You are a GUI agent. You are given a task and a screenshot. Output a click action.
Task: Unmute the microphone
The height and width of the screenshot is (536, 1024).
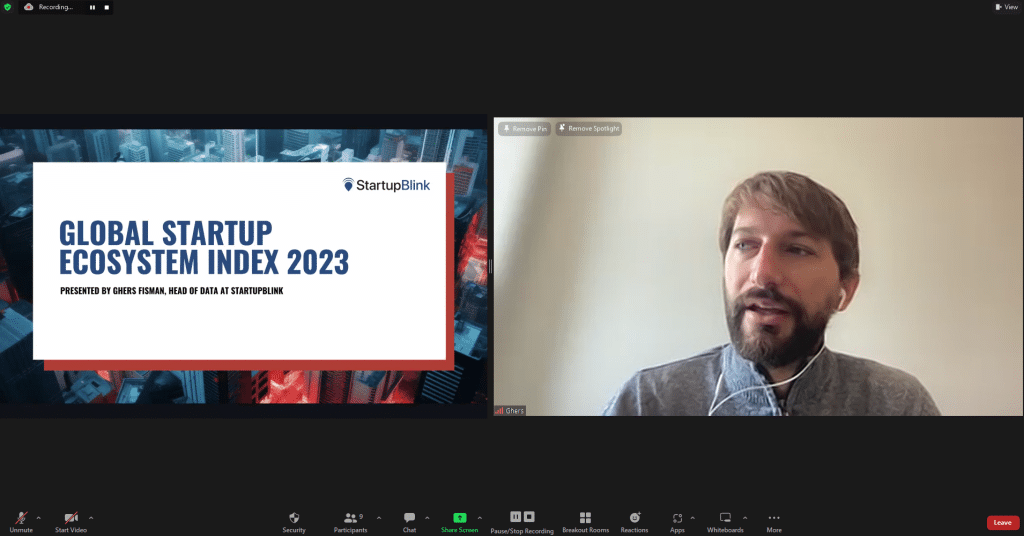(21, 522)
